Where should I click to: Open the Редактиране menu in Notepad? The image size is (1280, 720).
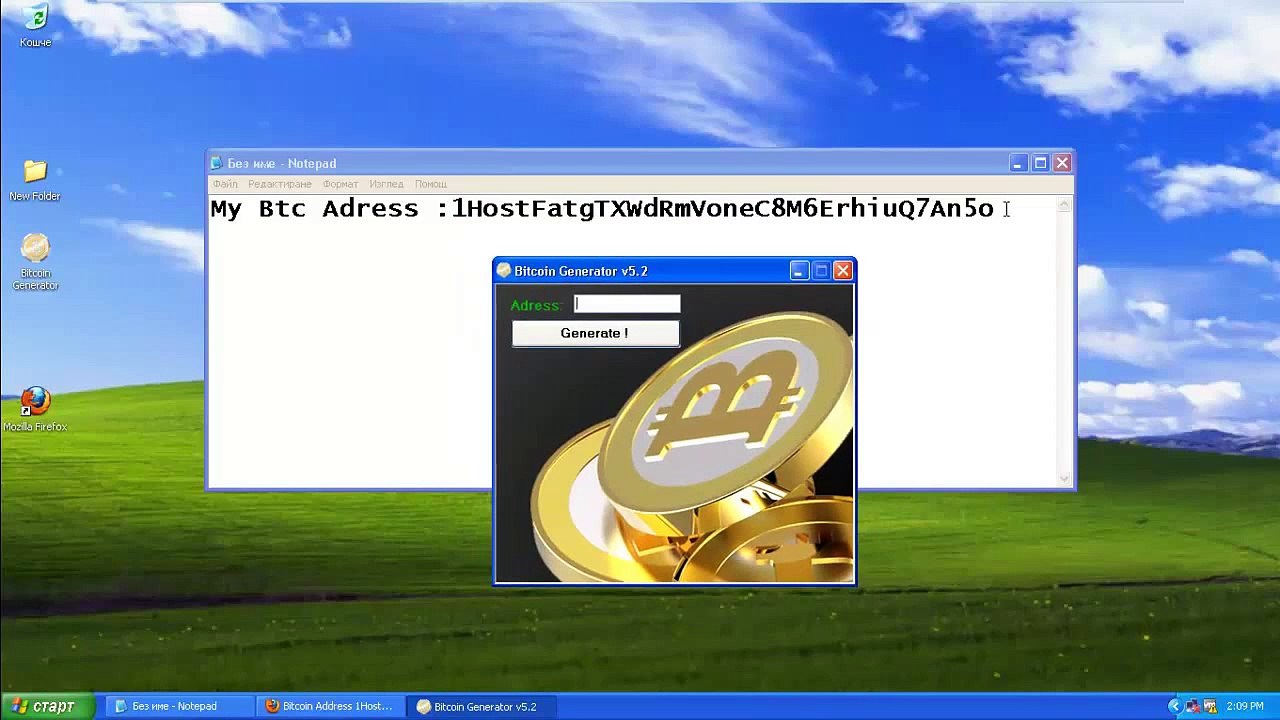(x=280, y=184)
